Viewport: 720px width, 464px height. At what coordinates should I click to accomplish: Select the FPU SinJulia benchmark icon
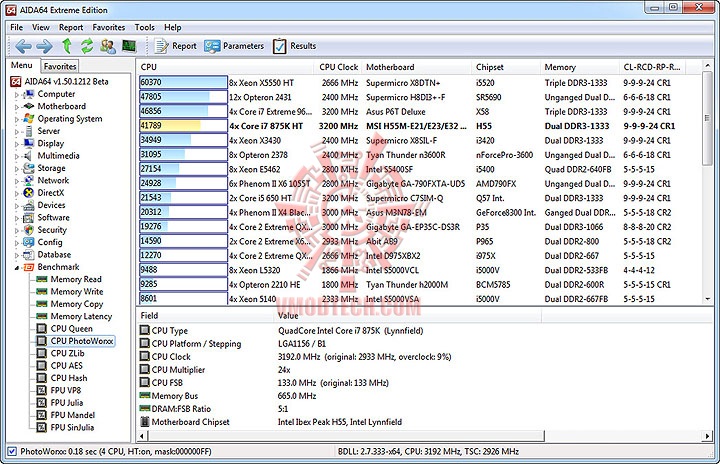coord(42,428)
